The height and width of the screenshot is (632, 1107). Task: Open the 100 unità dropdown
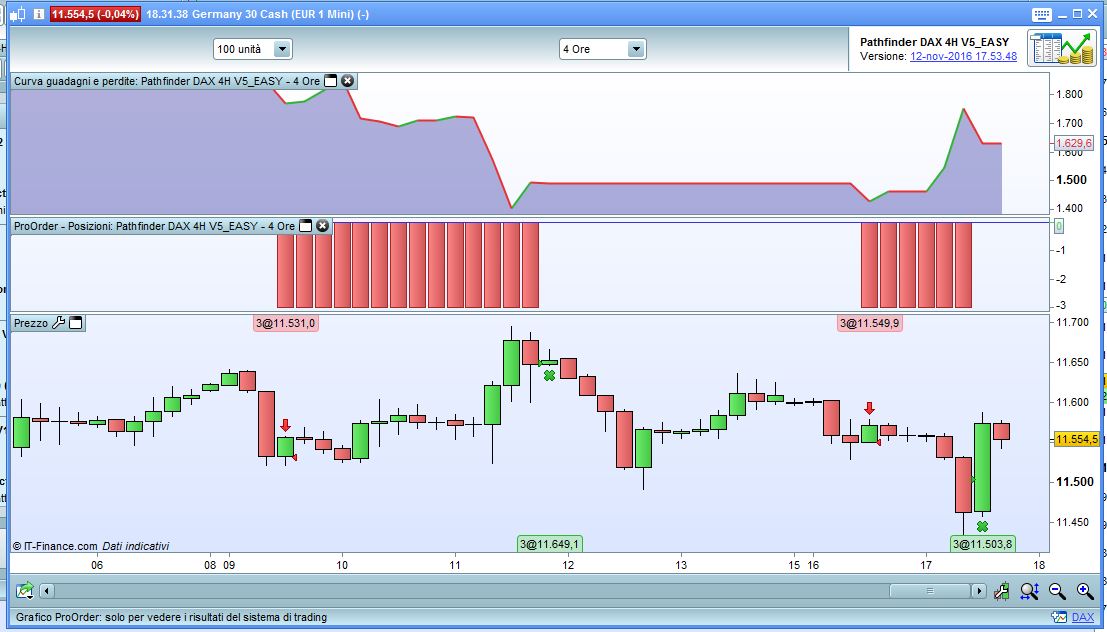click(x=253, y=49)
